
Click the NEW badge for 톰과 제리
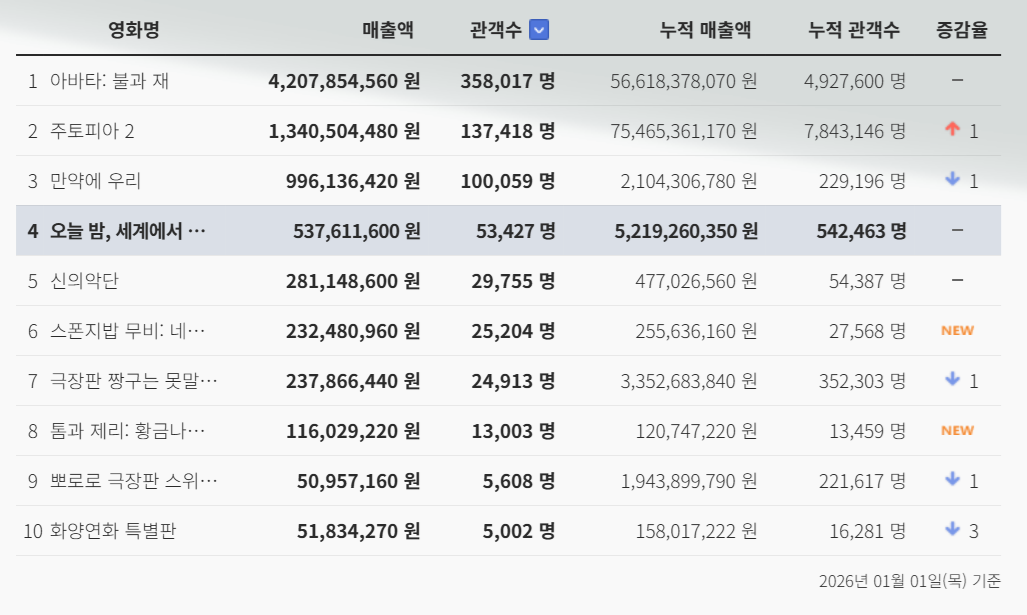(x=958, y=431)
